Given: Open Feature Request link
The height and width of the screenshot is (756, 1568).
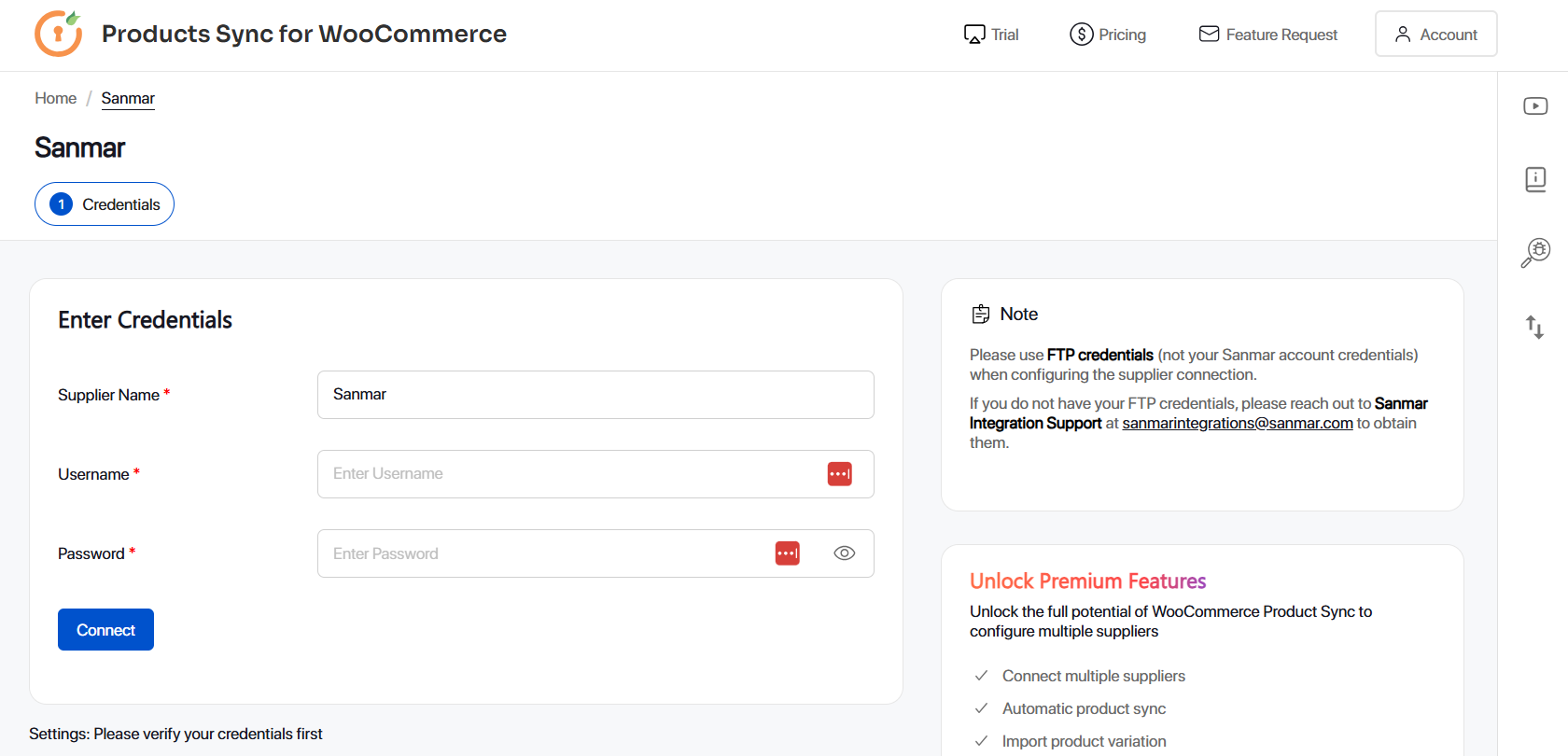Looking at the screenshot, I should tap(1267, 35).
